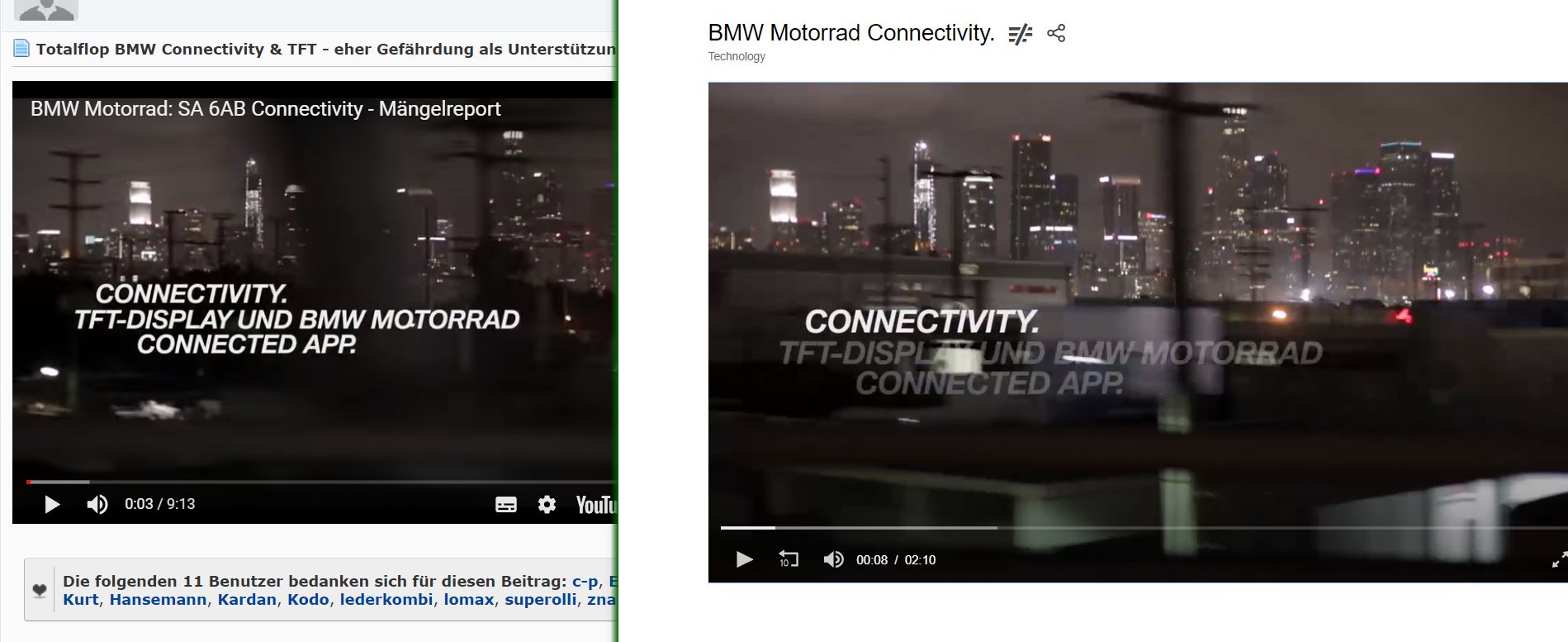The height and width of the screenshot is (642, 1568).
Task: Open user Kodo profile
Action: tap(308, 600)
